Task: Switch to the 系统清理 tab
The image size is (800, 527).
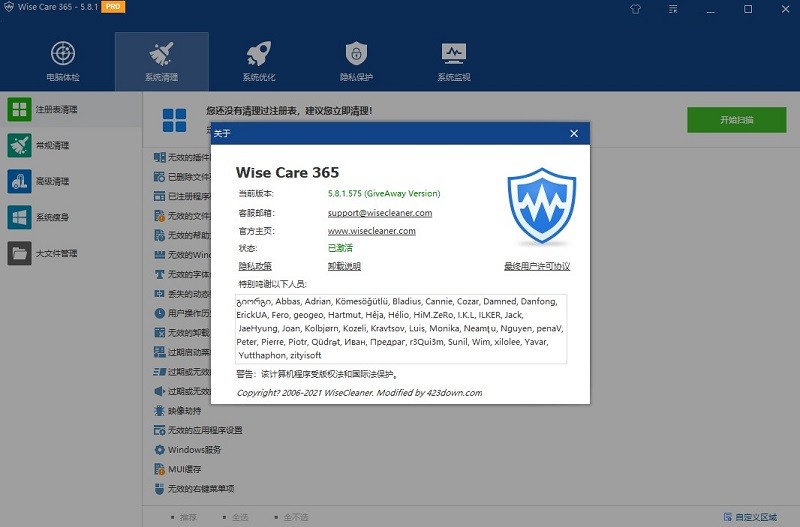Action: click(161, 61)
